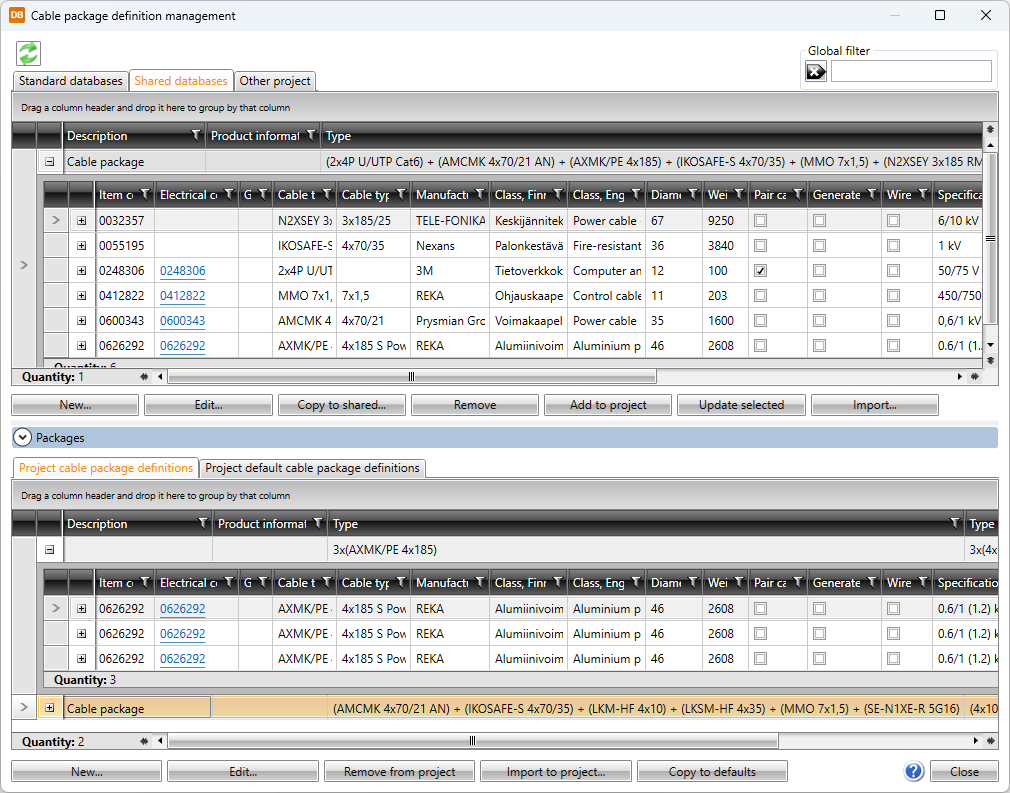
Task: Check Generate checkbox for item 0032357
Action: (x=819, y=221)
